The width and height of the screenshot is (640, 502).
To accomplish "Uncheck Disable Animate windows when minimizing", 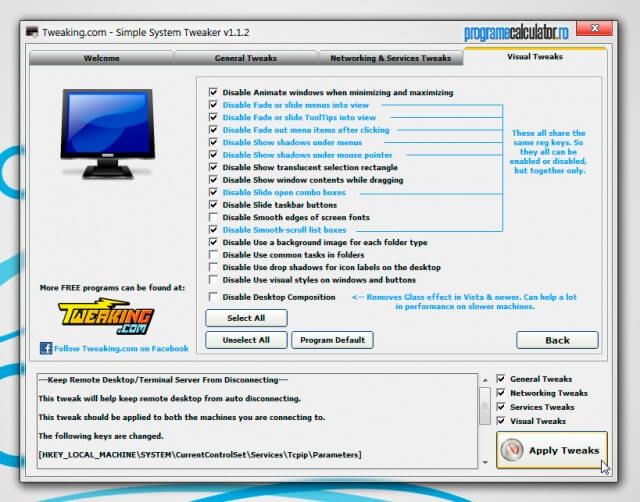I will pos(213,92).
